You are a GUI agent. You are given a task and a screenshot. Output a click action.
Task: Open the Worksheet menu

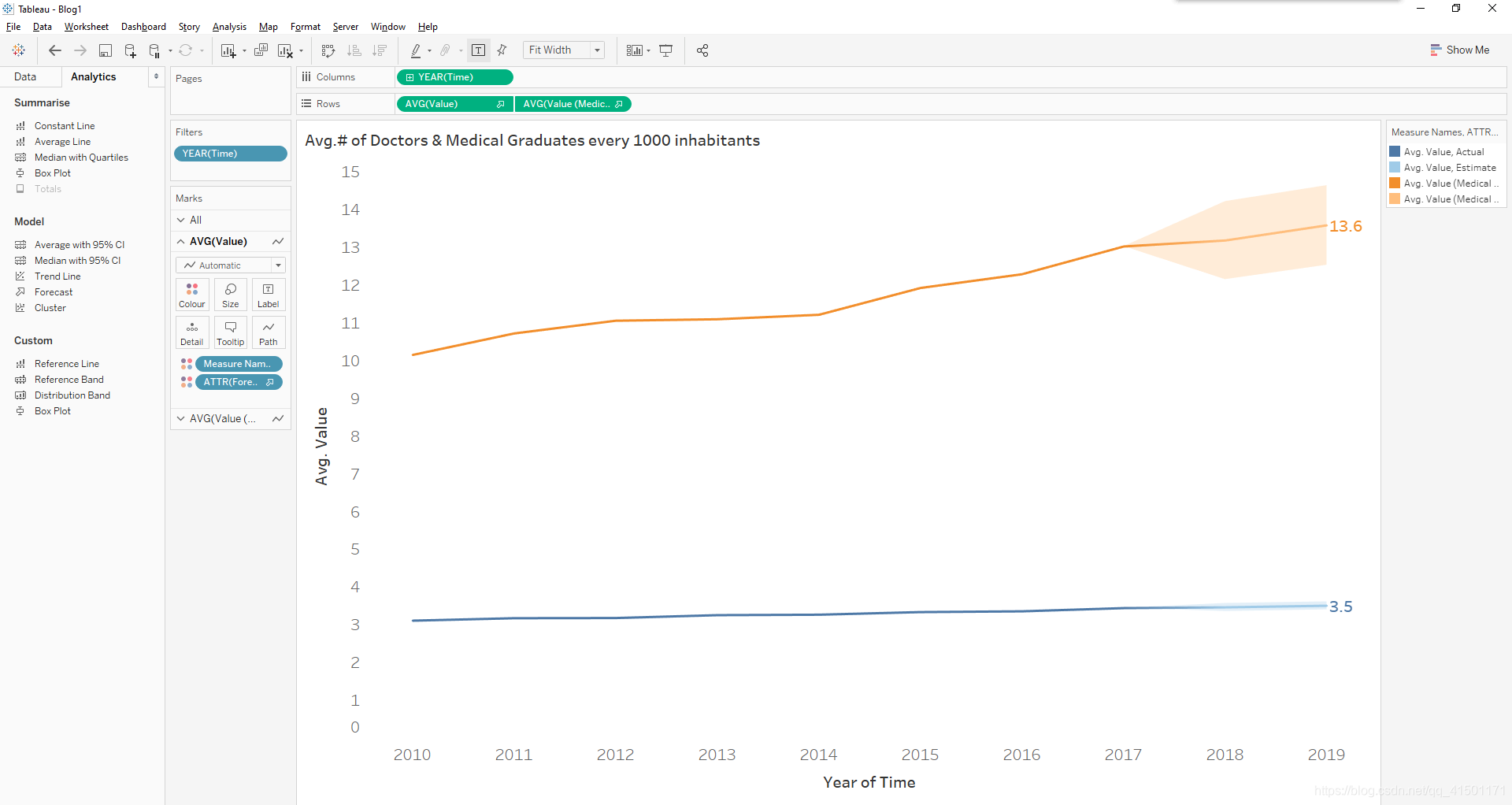(87, 27)
